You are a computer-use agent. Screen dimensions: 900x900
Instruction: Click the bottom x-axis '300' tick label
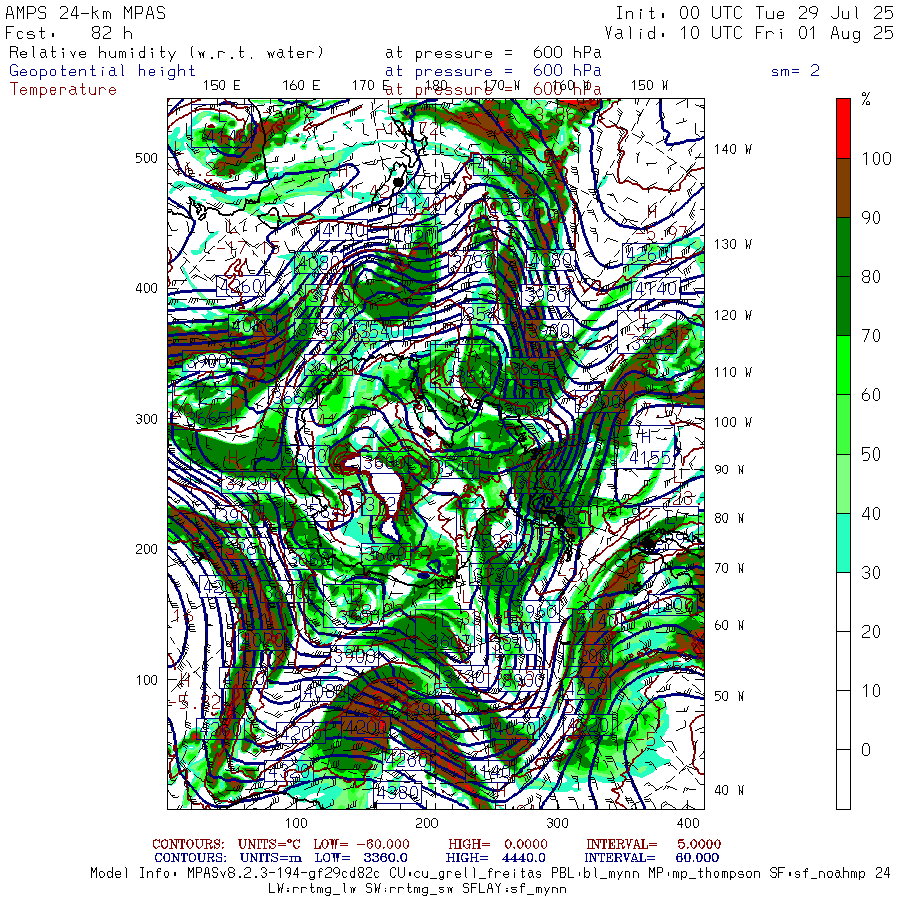point(557,824)
